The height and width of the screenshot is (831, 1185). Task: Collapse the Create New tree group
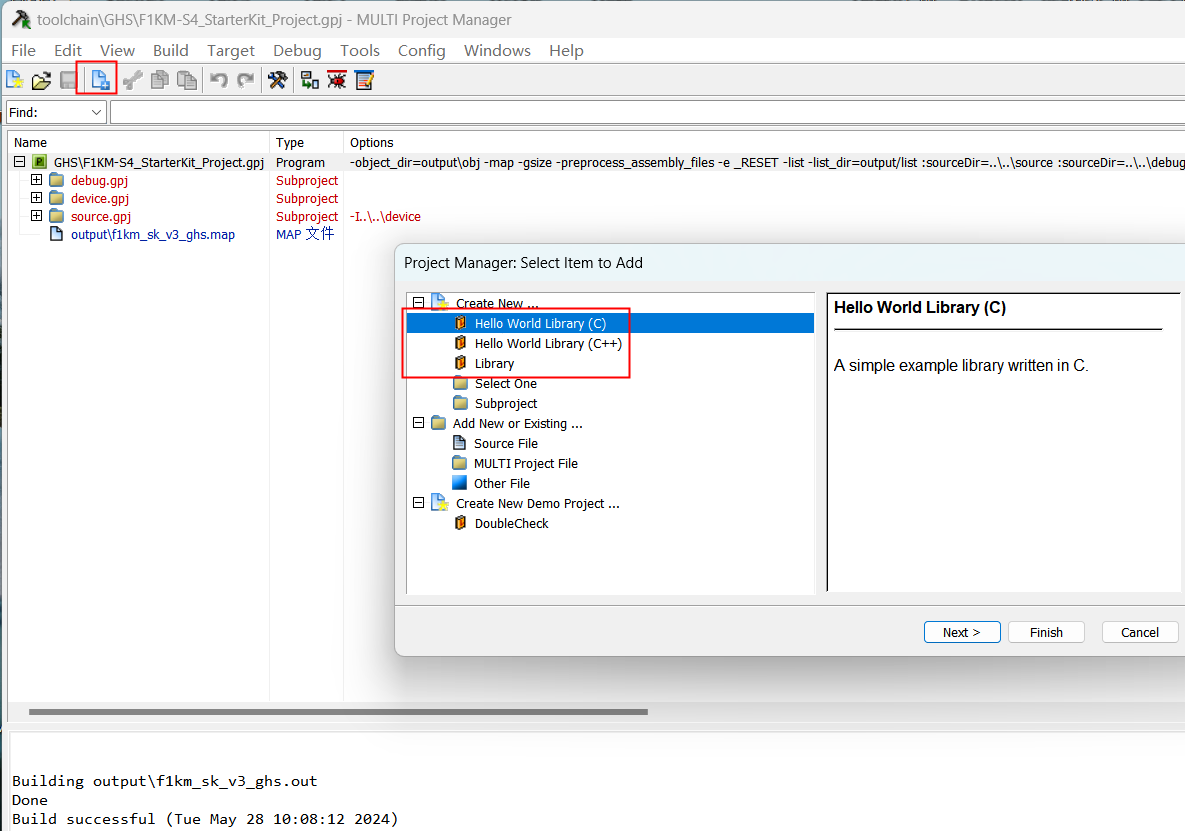(x=419, y=303)
